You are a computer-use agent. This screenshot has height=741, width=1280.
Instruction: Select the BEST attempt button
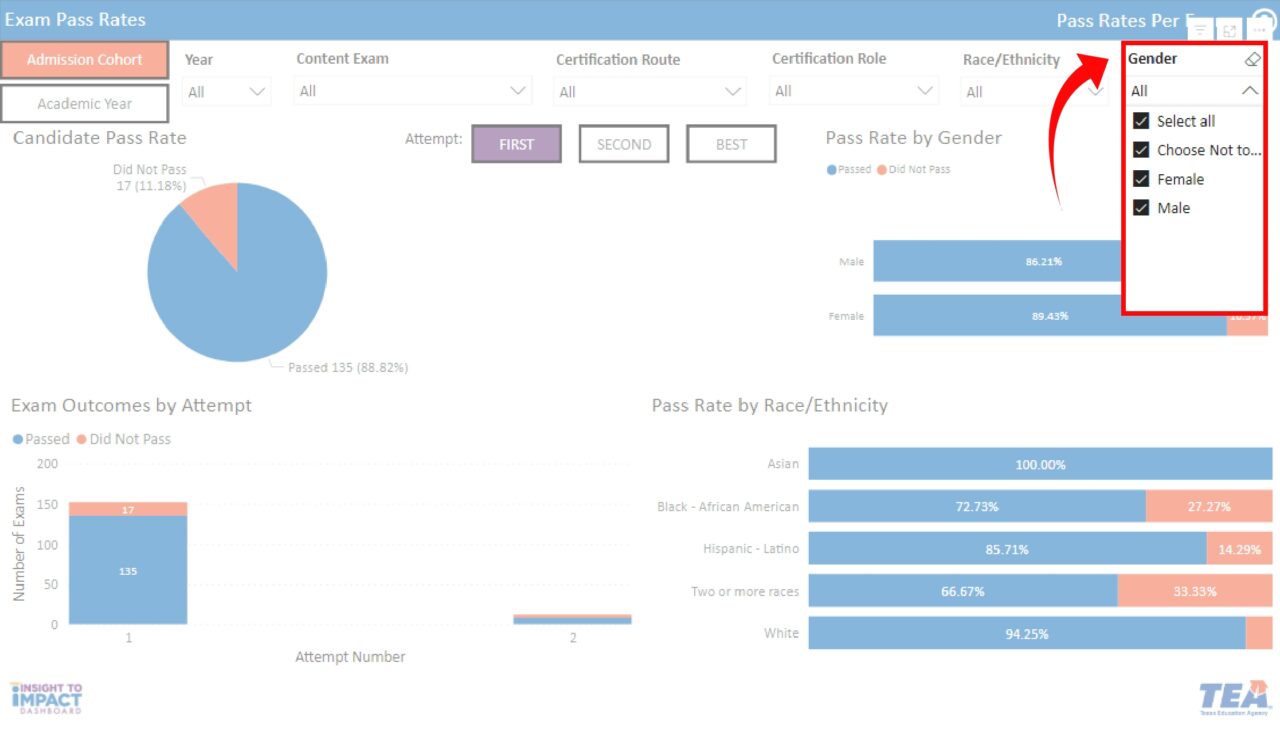[x=731, y=144]
